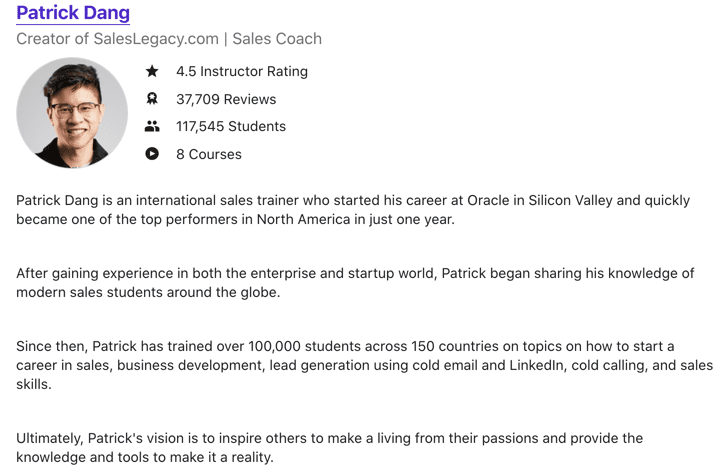The height and width of the screenshot is (472, 722).
Task: Click the '117,545 Students' label
Action: [x=231, y=126]
